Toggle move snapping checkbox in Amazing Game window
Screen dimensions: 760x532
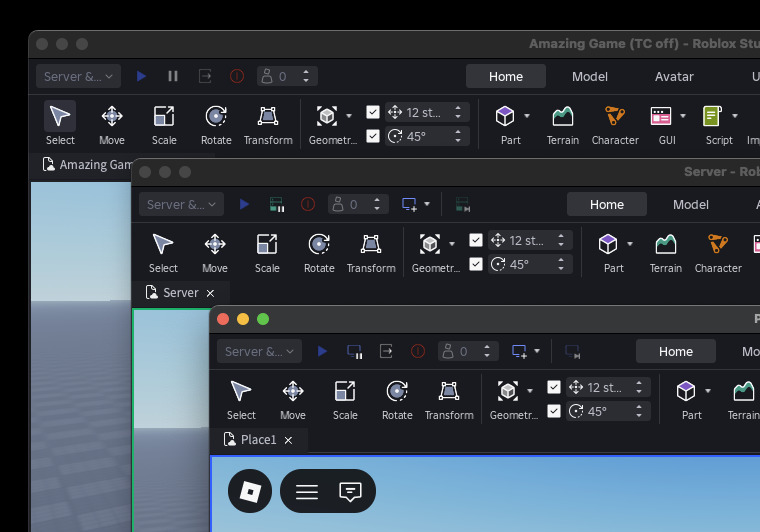(373, 112)
